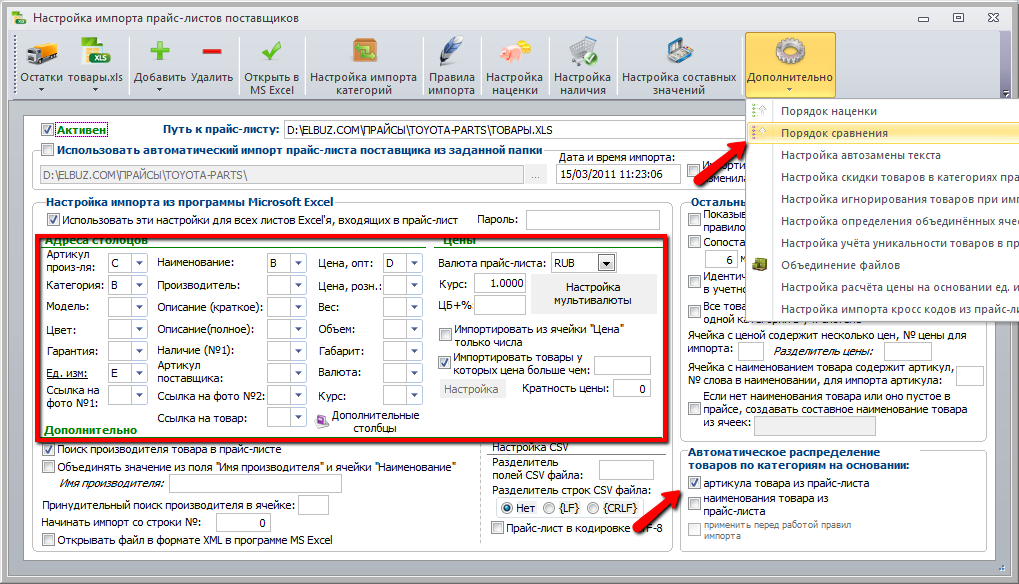
Task: Check Импортировать из ячейки Цена только числа
Action: [x=445, y=335]
